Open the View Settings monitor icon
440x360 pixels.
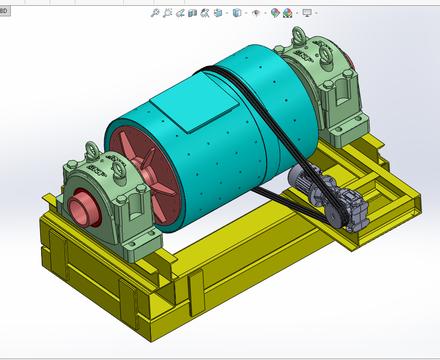click(307, 13)
